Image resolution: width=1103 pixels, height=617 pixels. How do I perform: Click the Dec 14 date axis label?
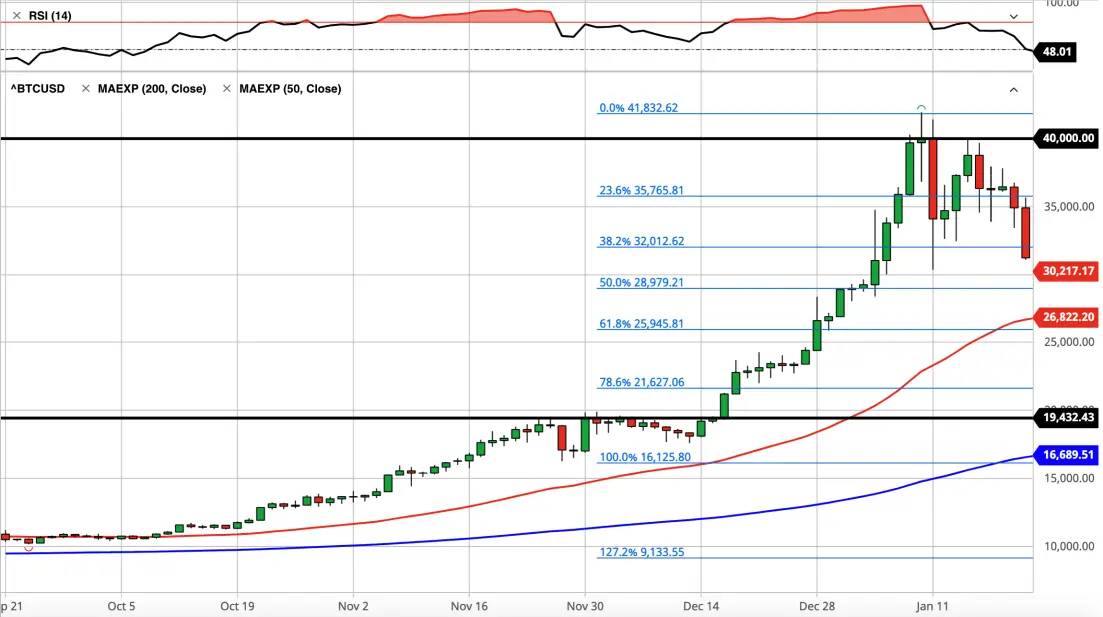tap(701, 606)
